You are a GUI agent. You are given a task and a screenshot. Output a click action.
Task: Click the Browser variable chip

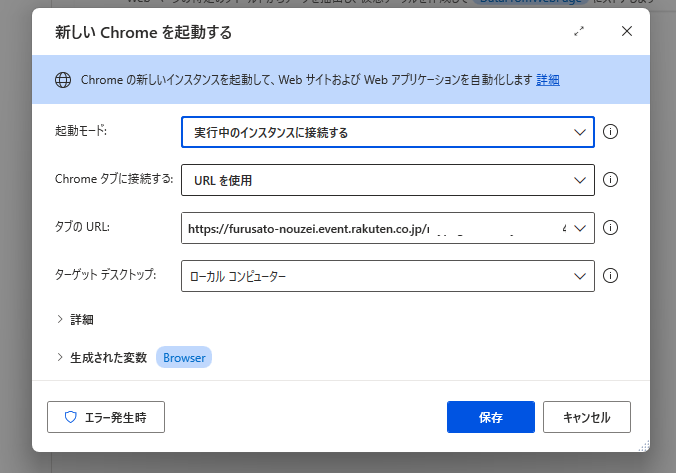[x=184, y=357]
